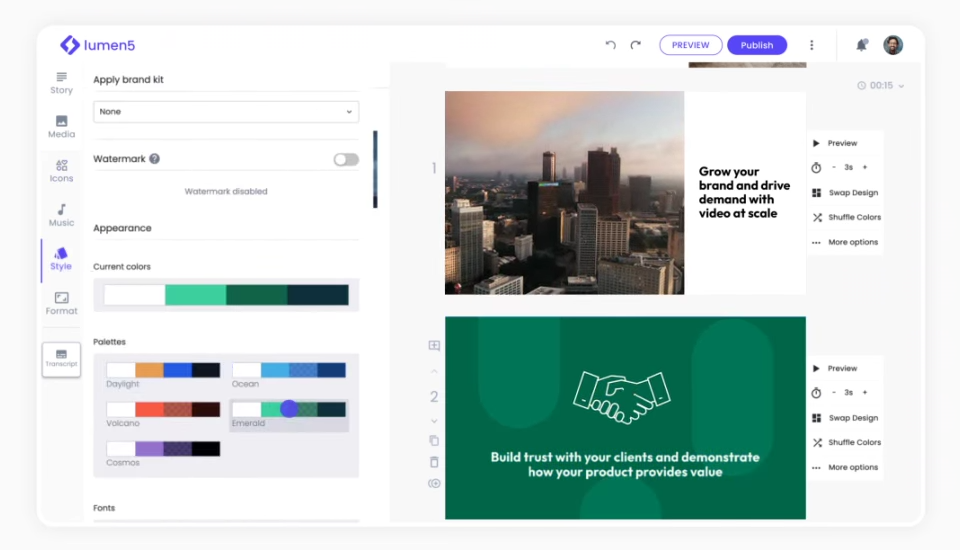Click the dark teal swatch in Current colors
This screenshot has height=550, width=960.
[318, 295]
